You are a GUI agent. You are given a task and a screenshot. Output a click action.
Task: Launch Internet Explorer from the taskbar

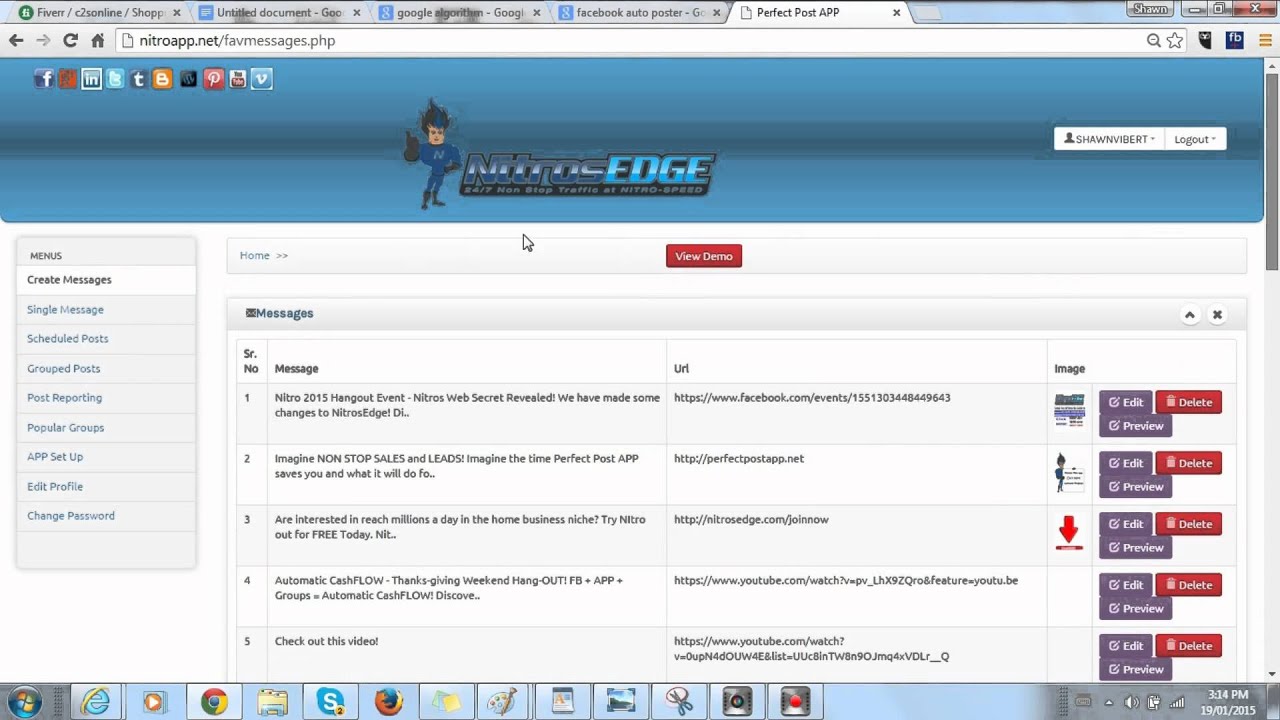click(96, 702)
